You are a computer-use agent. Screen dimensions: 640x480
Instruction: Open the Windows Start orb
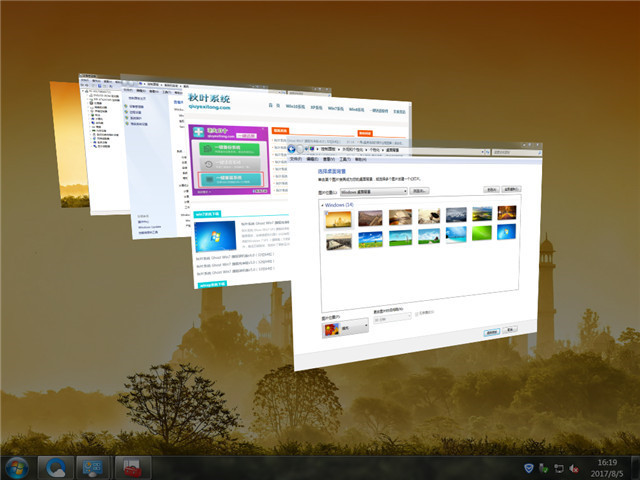coord(17,468)
